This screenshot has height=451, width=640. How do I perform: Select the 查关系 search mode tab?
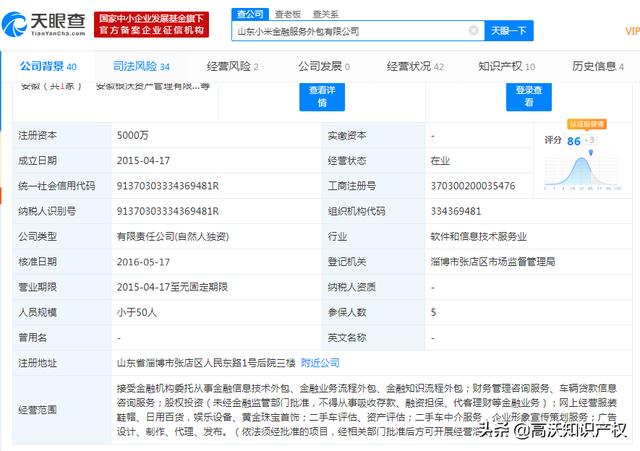coord(325,14)
